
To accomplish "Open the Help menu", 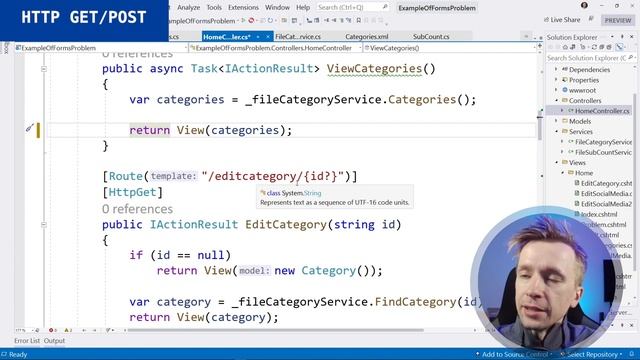I will 303,7.
